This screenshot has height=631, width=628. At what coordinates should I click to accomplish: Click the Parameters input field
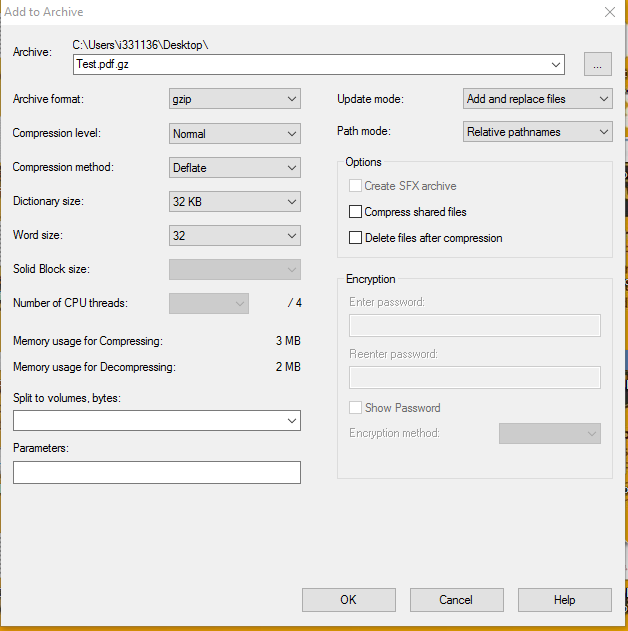157,472
